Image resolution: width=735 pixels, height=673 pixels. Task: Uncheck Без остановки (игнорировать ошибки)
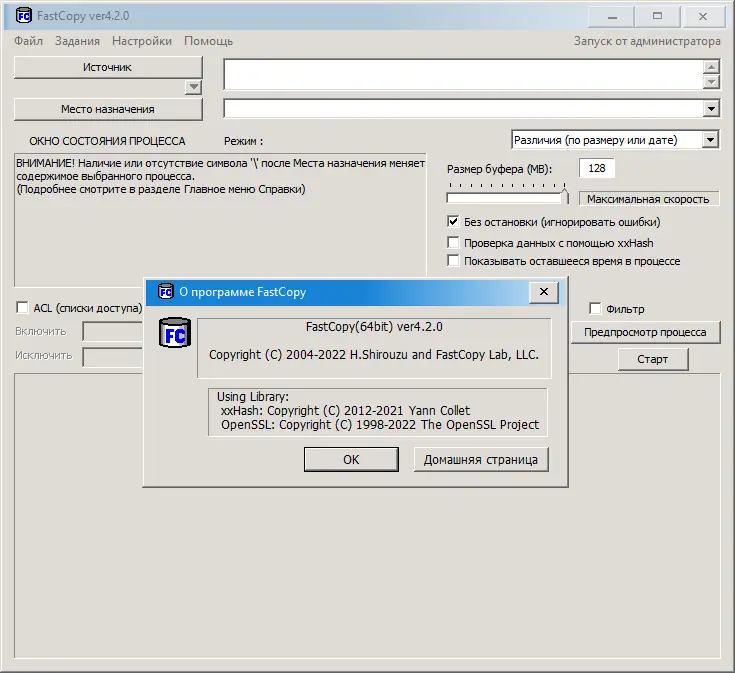(x=453, y=222)
